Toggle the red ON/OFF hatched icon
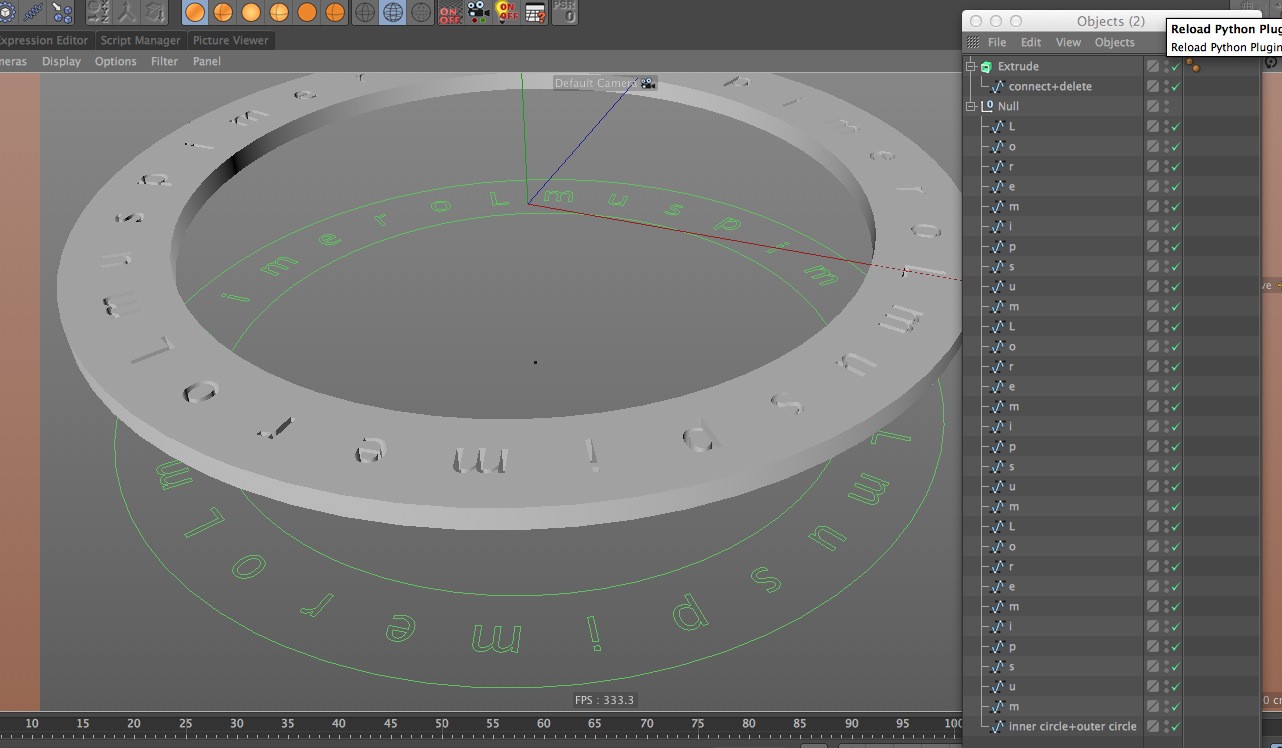1282x748 pixels. click(451, 12)
